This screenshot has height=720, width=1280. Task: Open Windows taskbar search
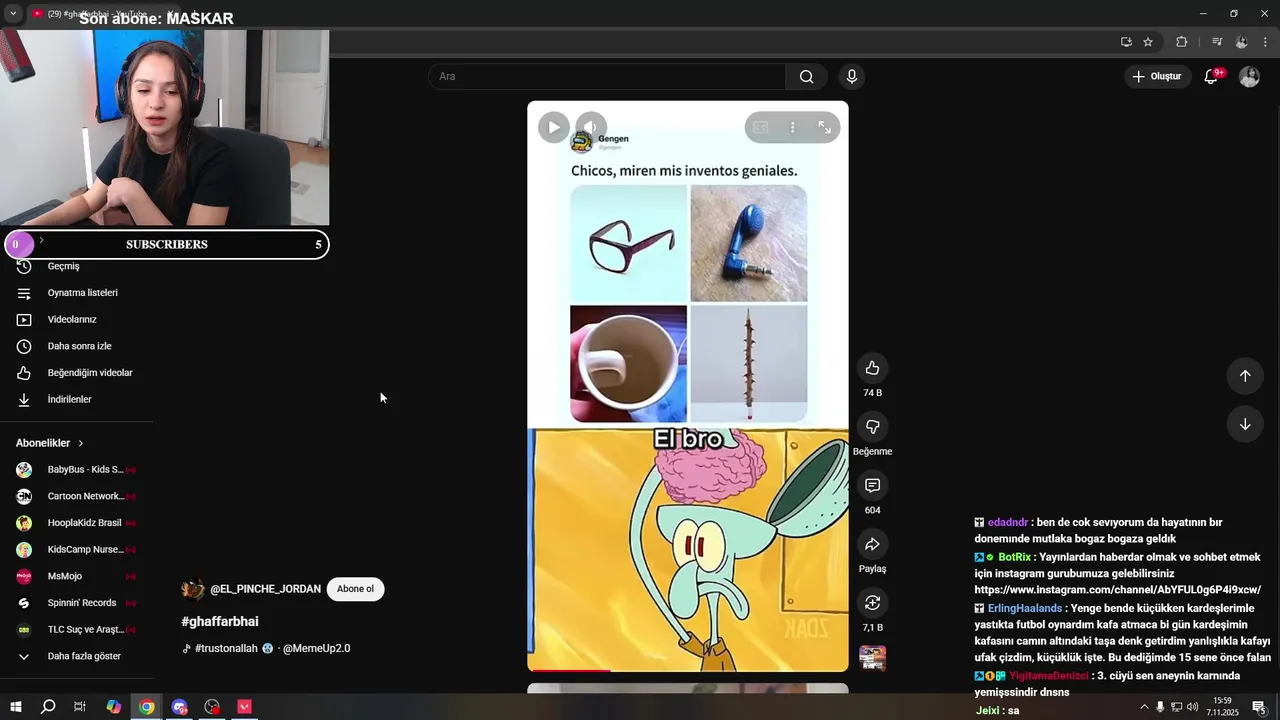coord(47,707)
